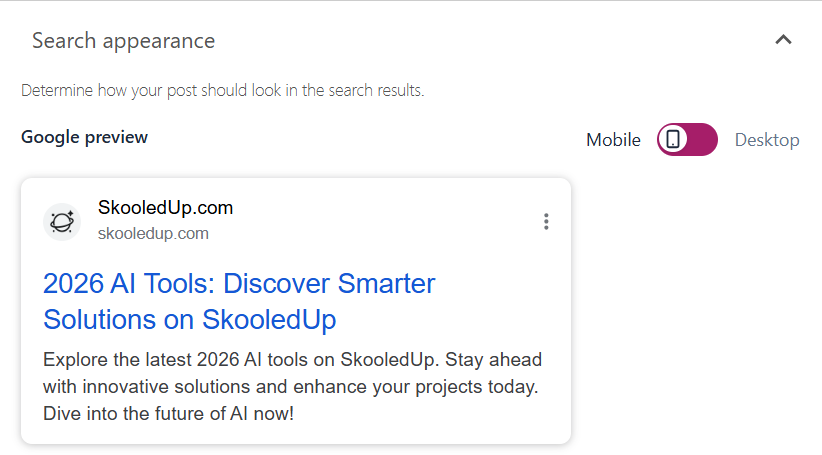The height and width of the screenshot is (455, 822).
Task: Click the SkooledUp planet favicon icon
Action: (61, 221)
